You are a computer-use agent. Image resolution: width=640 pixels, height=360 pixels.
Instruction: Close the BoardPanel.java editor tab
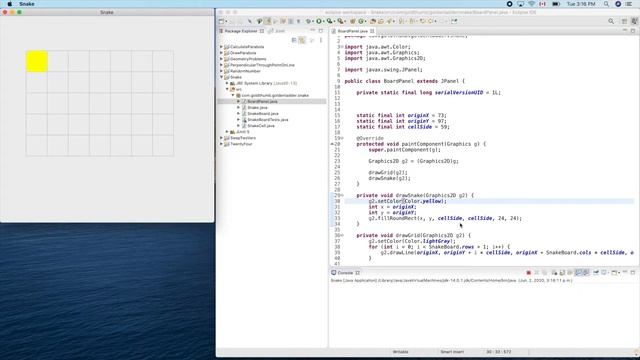coord(372,31)
